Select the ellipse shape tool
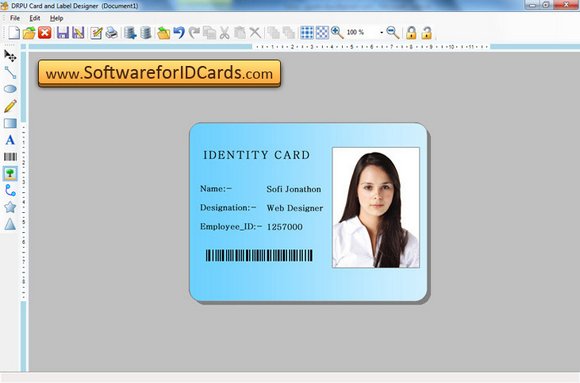This screenshot has width=580, height=383. click(x=10, y=89)
